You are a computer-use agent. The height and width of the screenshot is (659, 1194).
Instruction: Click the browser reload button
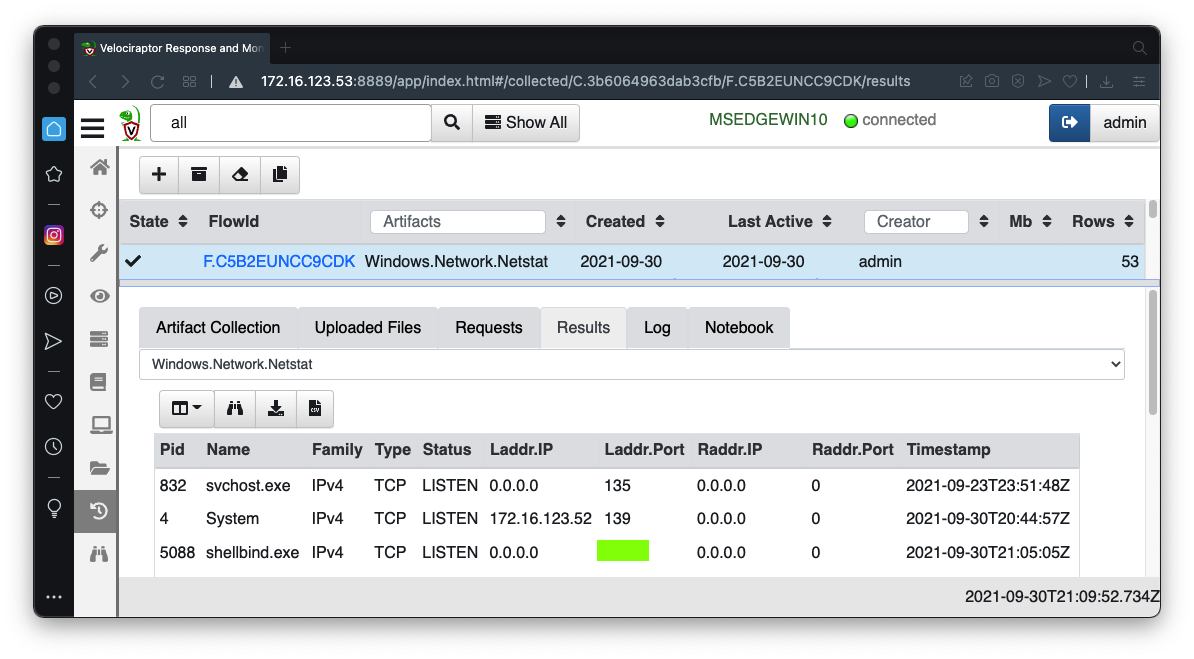158,82
